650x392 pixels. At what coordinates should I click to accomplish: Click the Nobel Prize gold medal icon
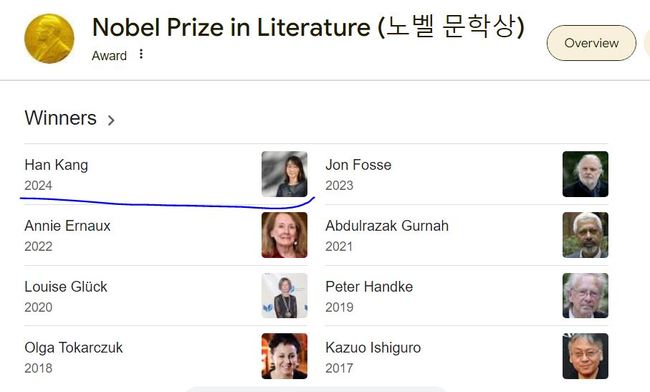coord(49,39)
